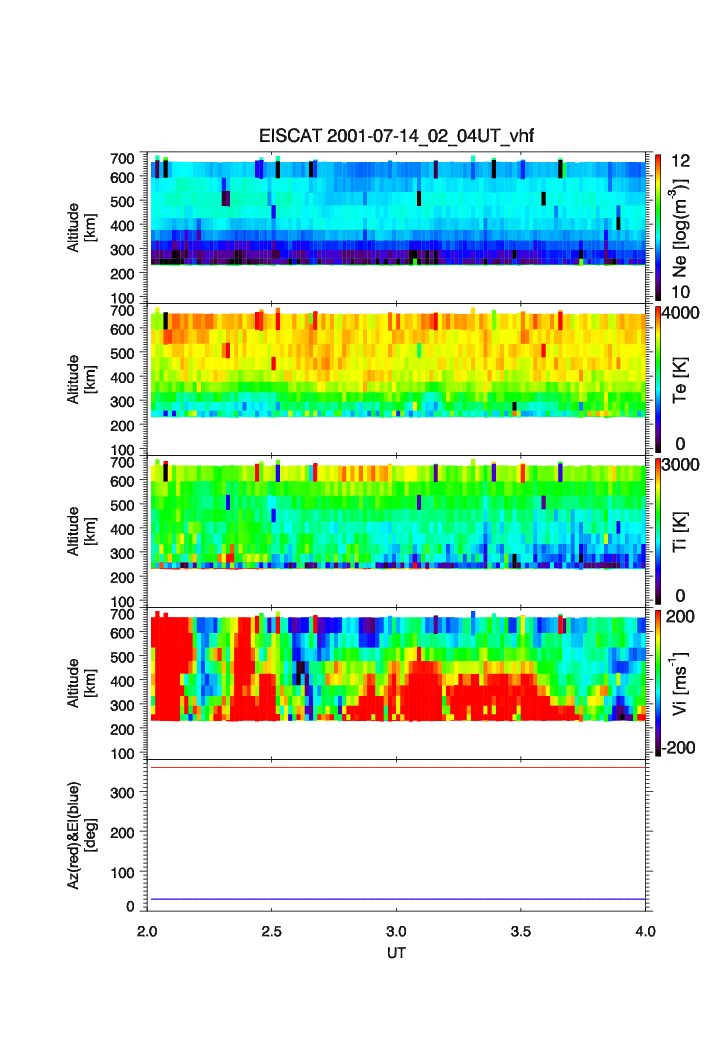
Task: Click the 4000 value on Te colorbar
Action: (x=684, y=312)
